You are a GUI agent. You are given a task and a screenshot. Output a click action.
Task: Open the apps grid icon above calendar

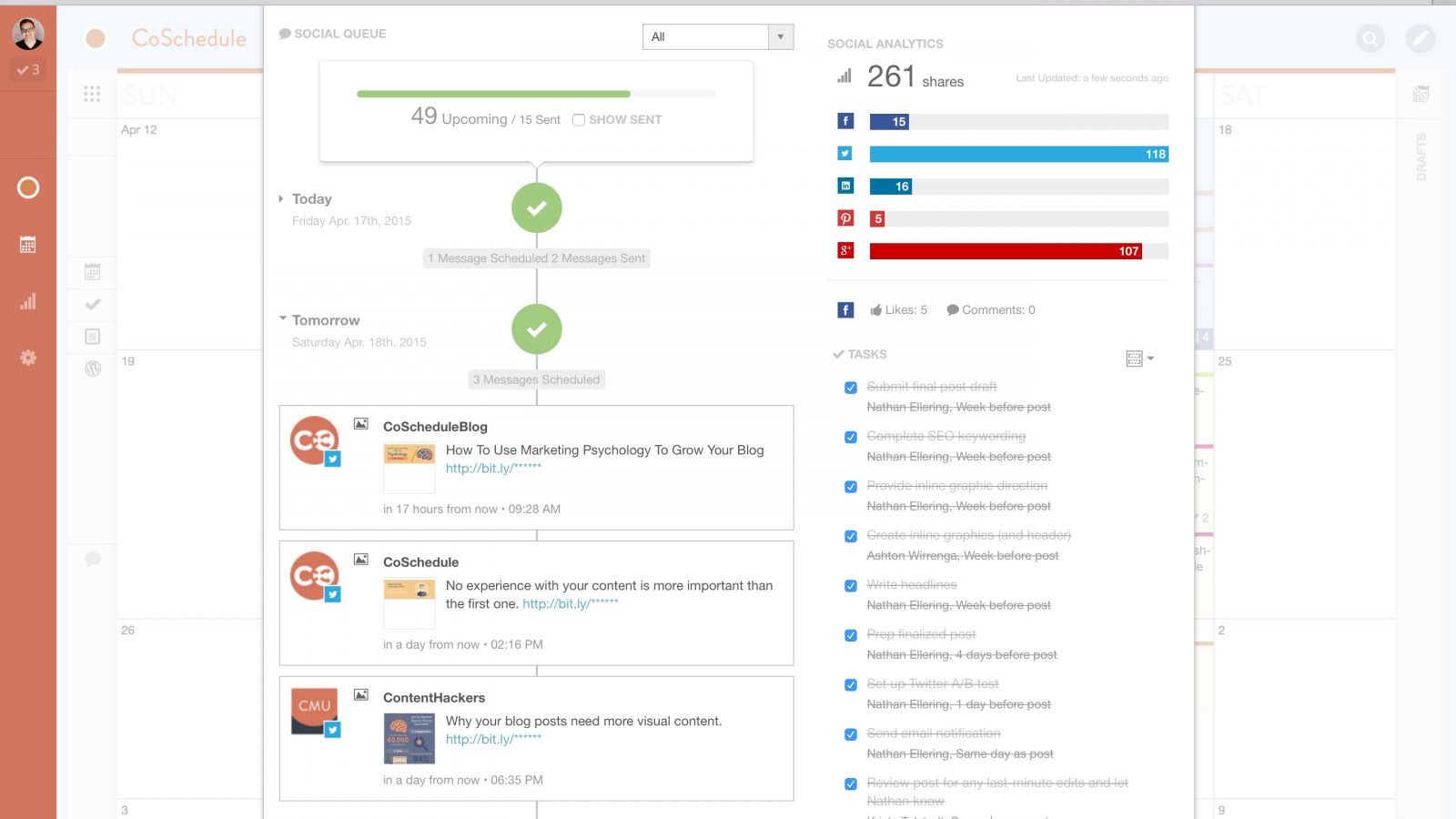click(x=92, y=94)
